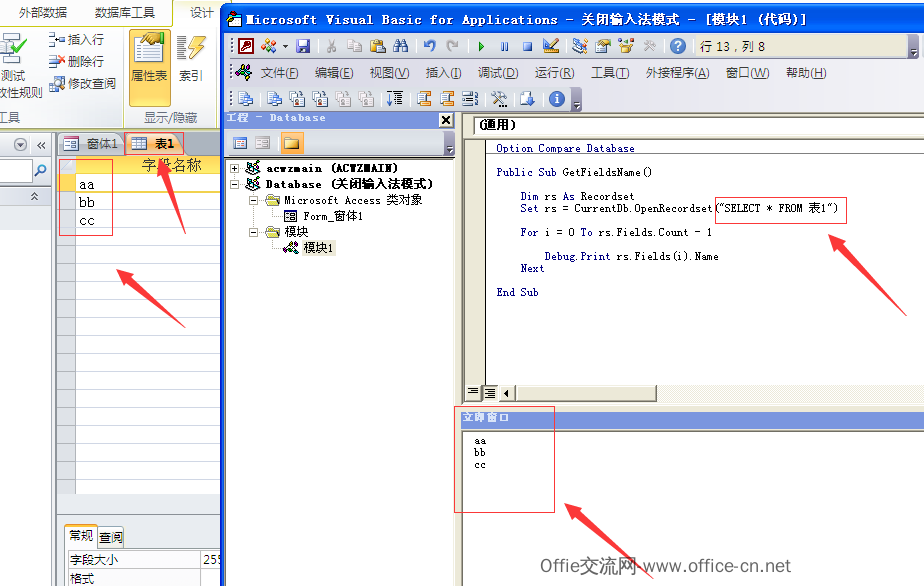The image size is (924, 586).
Task: Click the Paste clipboard icon
Action: point(377,46)
